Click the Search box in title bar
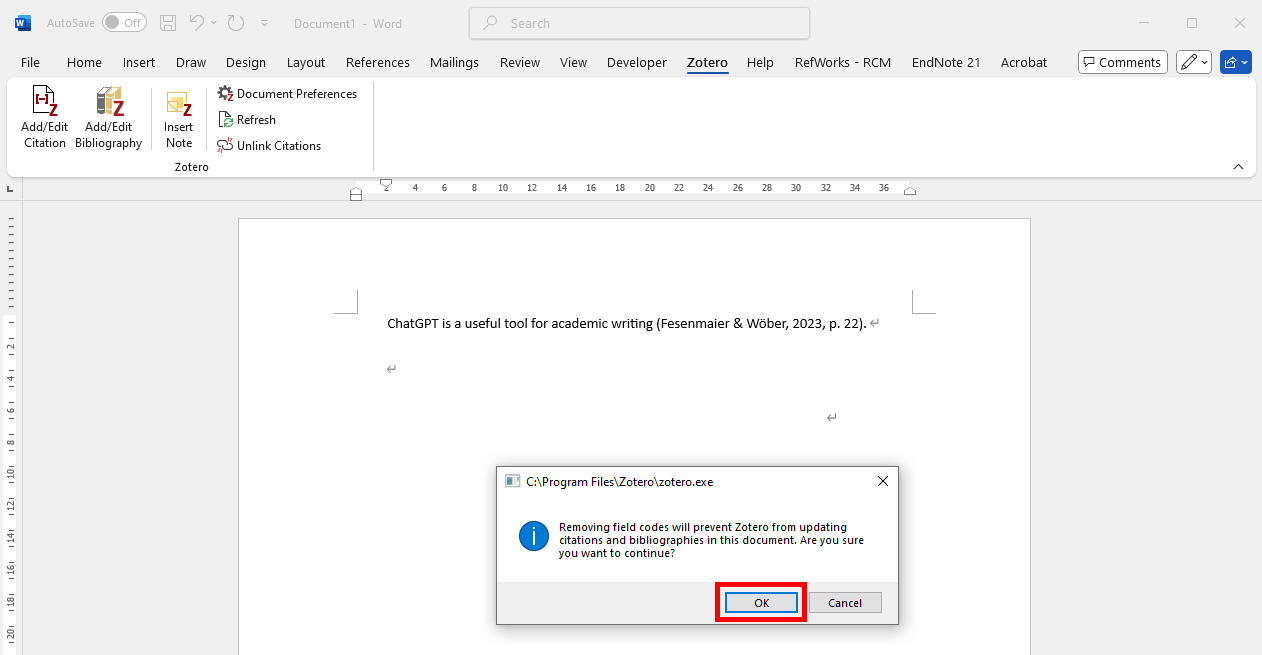The image size is (1262, 655). tap(639, 23)
